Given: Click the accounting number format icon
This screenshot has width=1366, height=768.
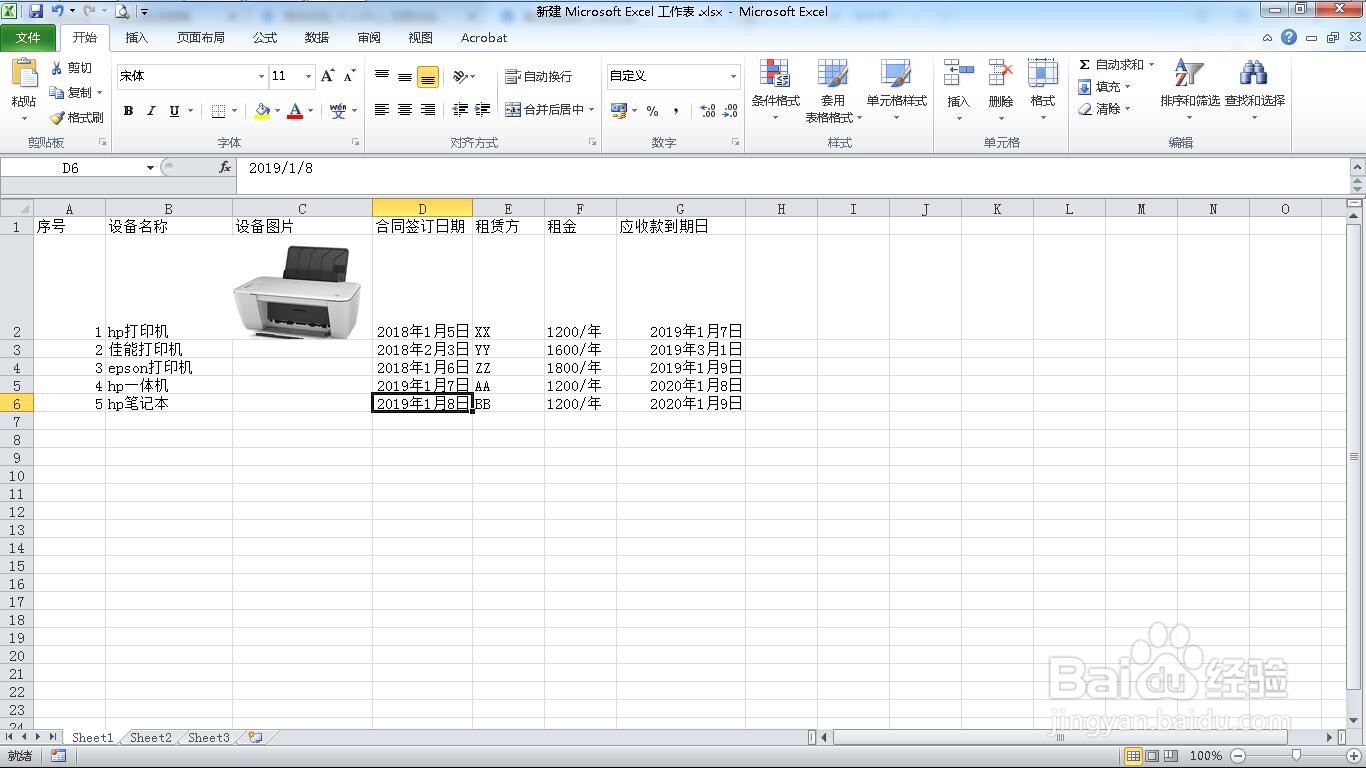Looking at the screenshot, I should [x=619, y=110].
